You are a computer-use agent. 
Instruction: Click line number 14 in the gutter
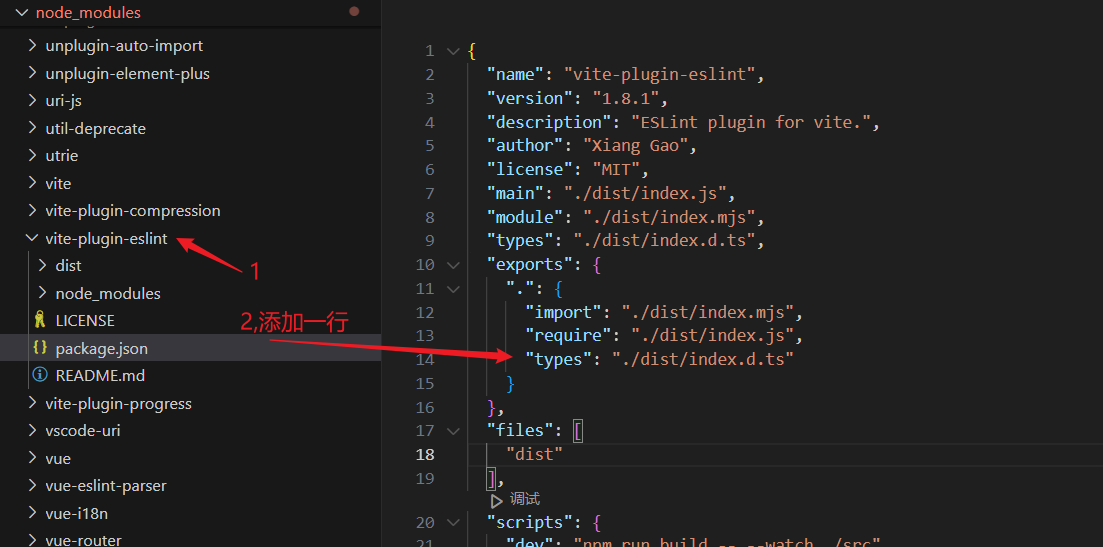point(426,359)
